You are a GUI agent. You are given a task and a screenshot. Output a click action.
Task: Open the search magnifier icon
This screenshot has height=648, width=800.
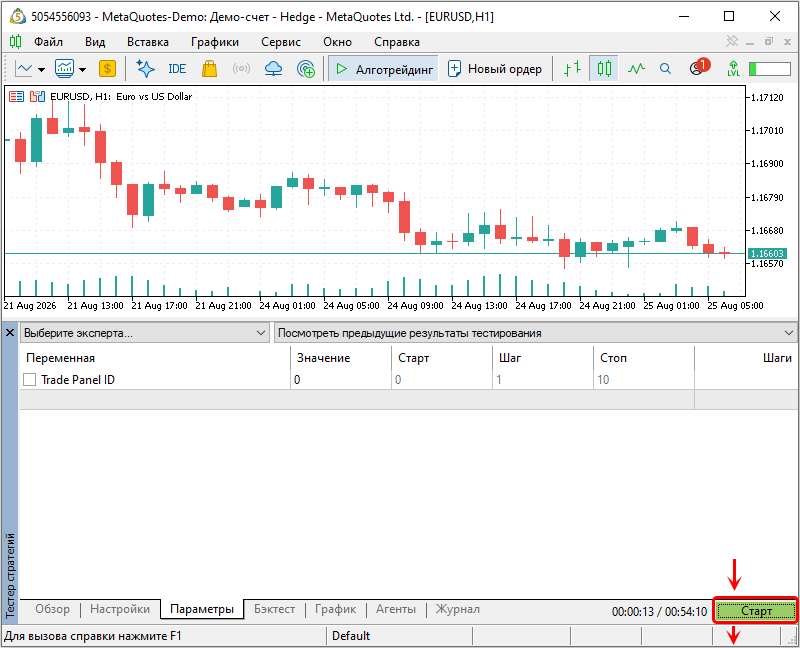pyautogui.click(x=665, y=68)
